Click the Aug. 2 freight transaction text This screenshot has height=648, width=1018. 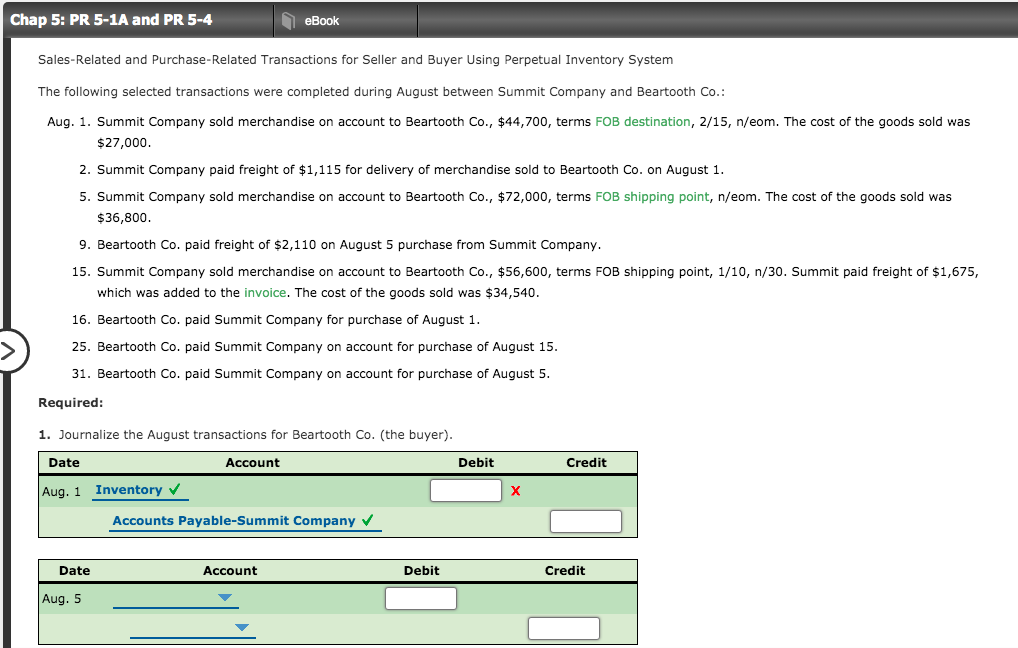point(410,169)
